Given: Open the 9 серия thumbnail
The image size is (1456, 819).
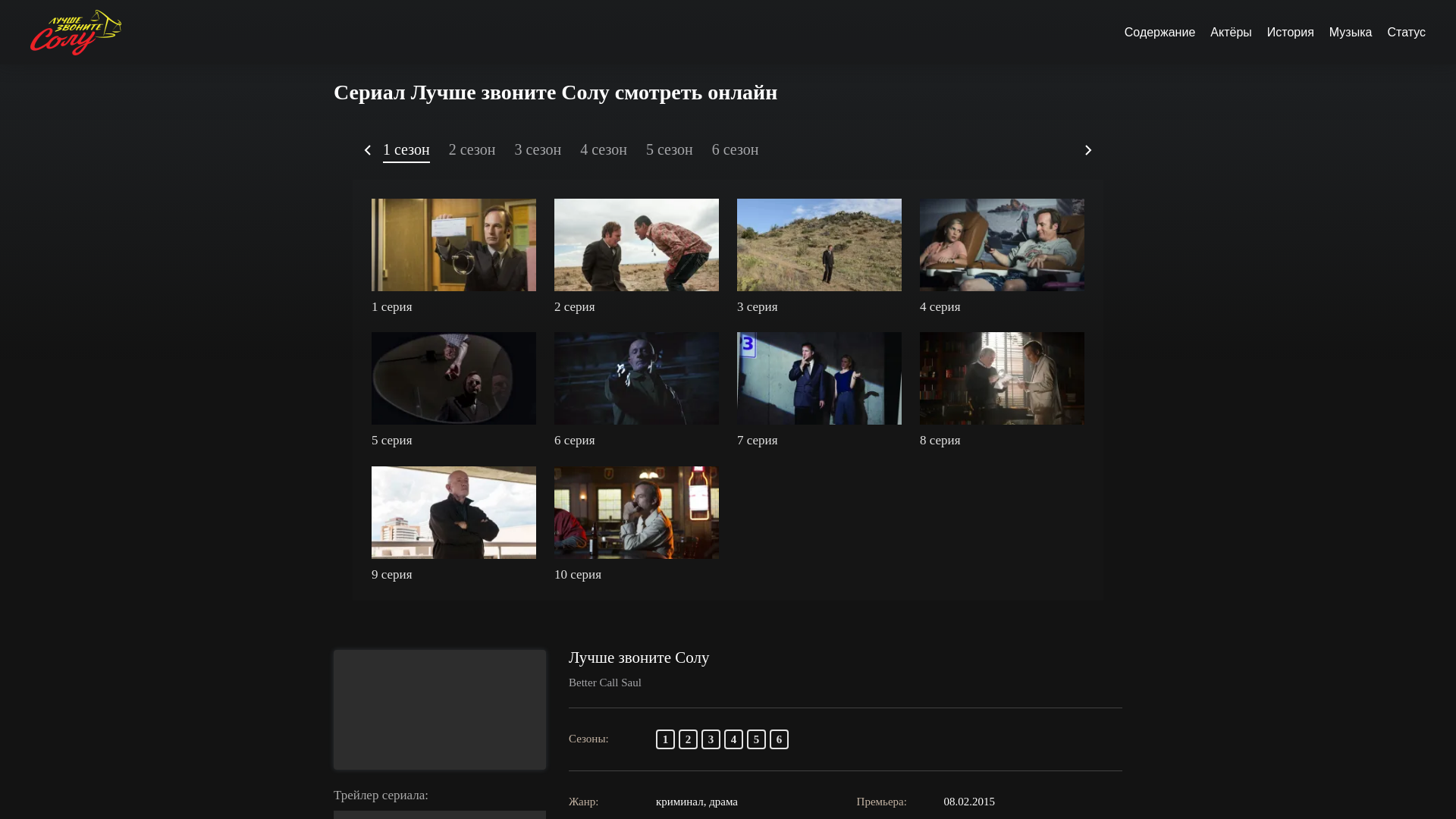Looking at the screenshot, I should click(x=453, y=513).
